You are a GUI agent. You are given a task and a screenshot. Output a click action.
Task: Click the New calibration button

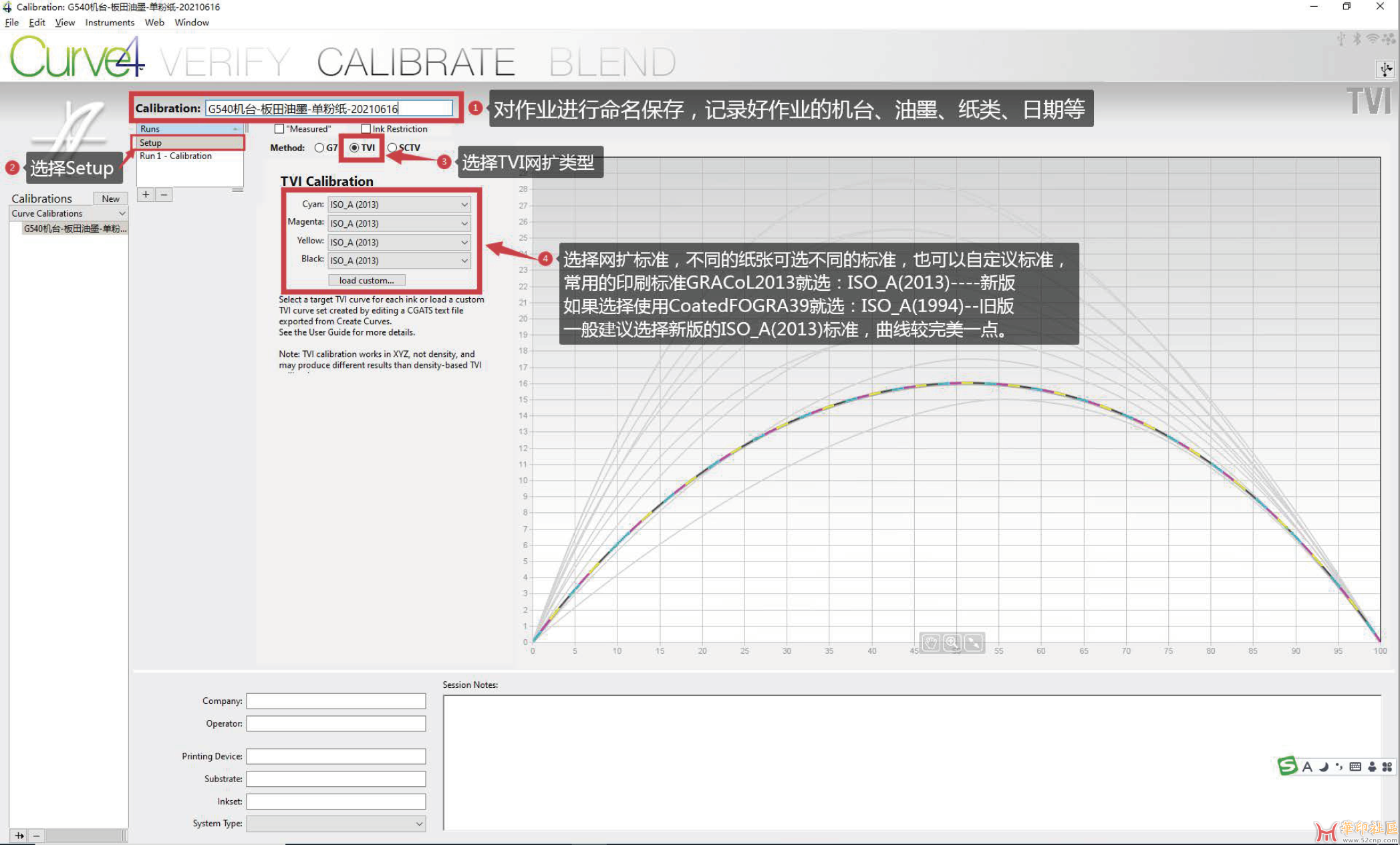110,199
